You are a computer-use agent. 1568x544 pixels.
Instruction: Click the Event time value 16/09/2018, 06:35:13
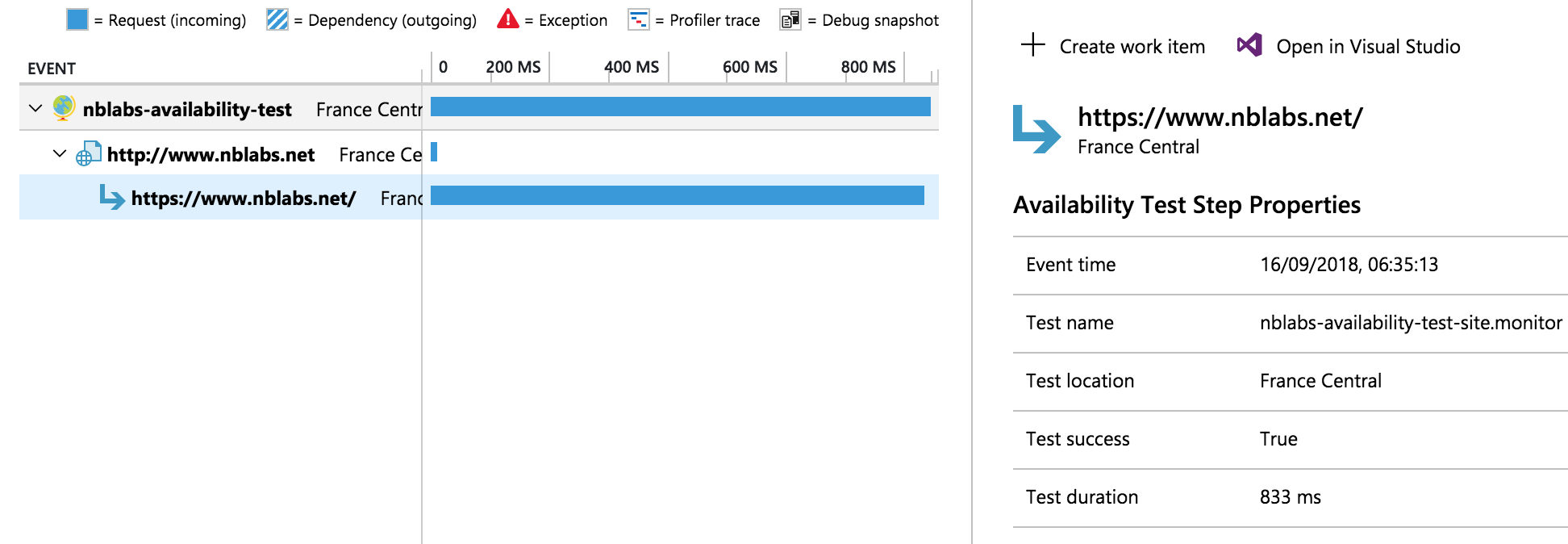pos(1349,265)
